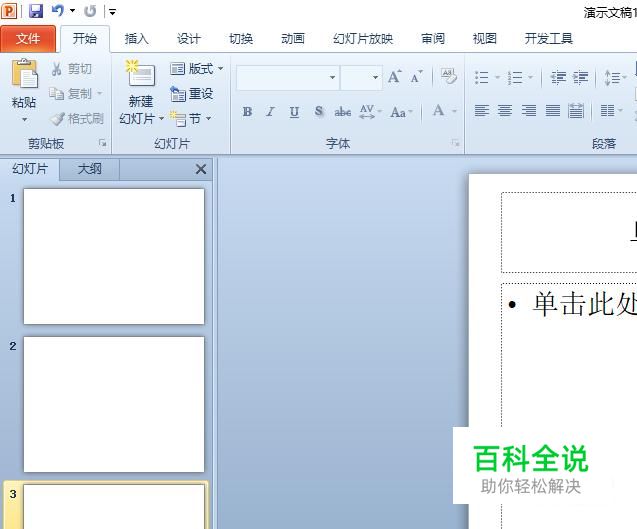
Task: Click the 新建幻灯片 new slide icon
Action: [141, 73]
